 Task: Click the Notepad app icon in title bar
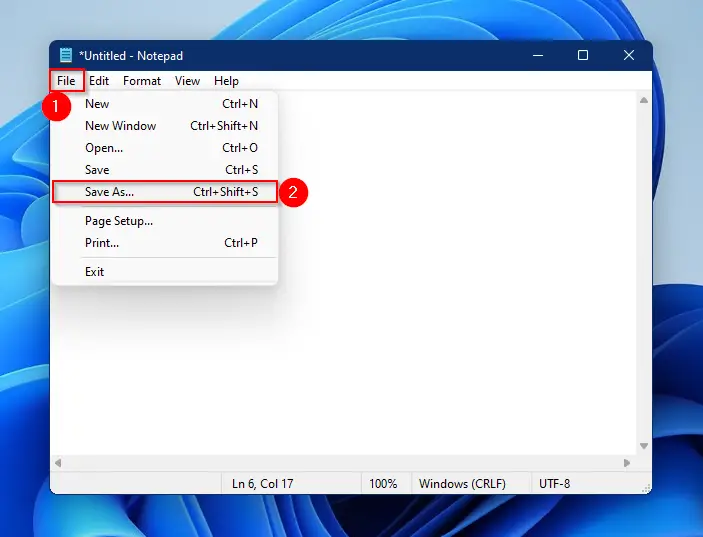coord(66,55)
